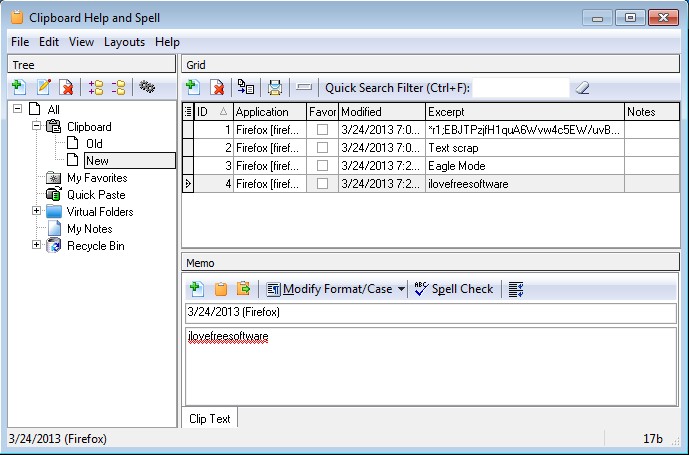
Task: Mark the Eagle Mode clip as favorite
Action: [322, 165]
